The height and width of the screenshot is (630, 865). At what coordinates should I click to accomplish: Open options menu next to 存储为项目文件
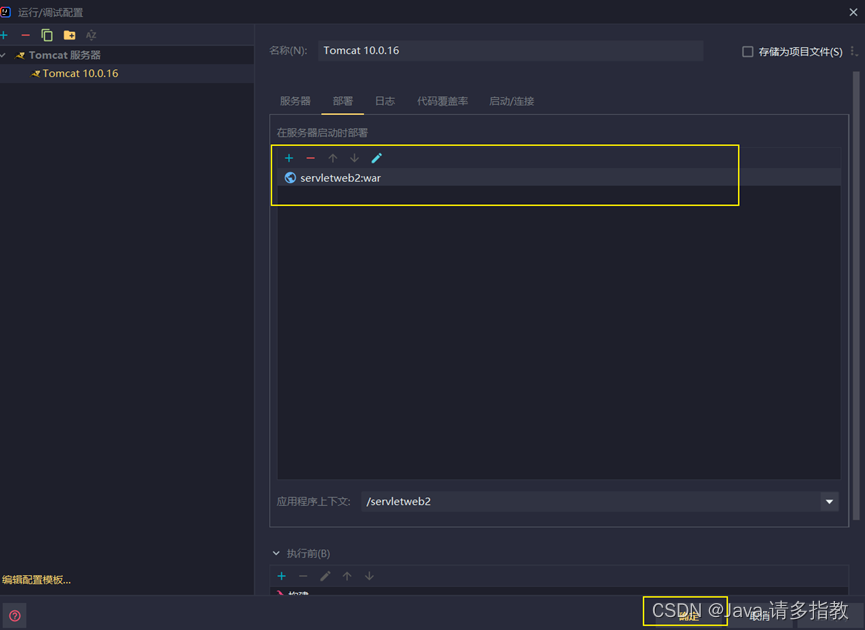pos(853,51)
